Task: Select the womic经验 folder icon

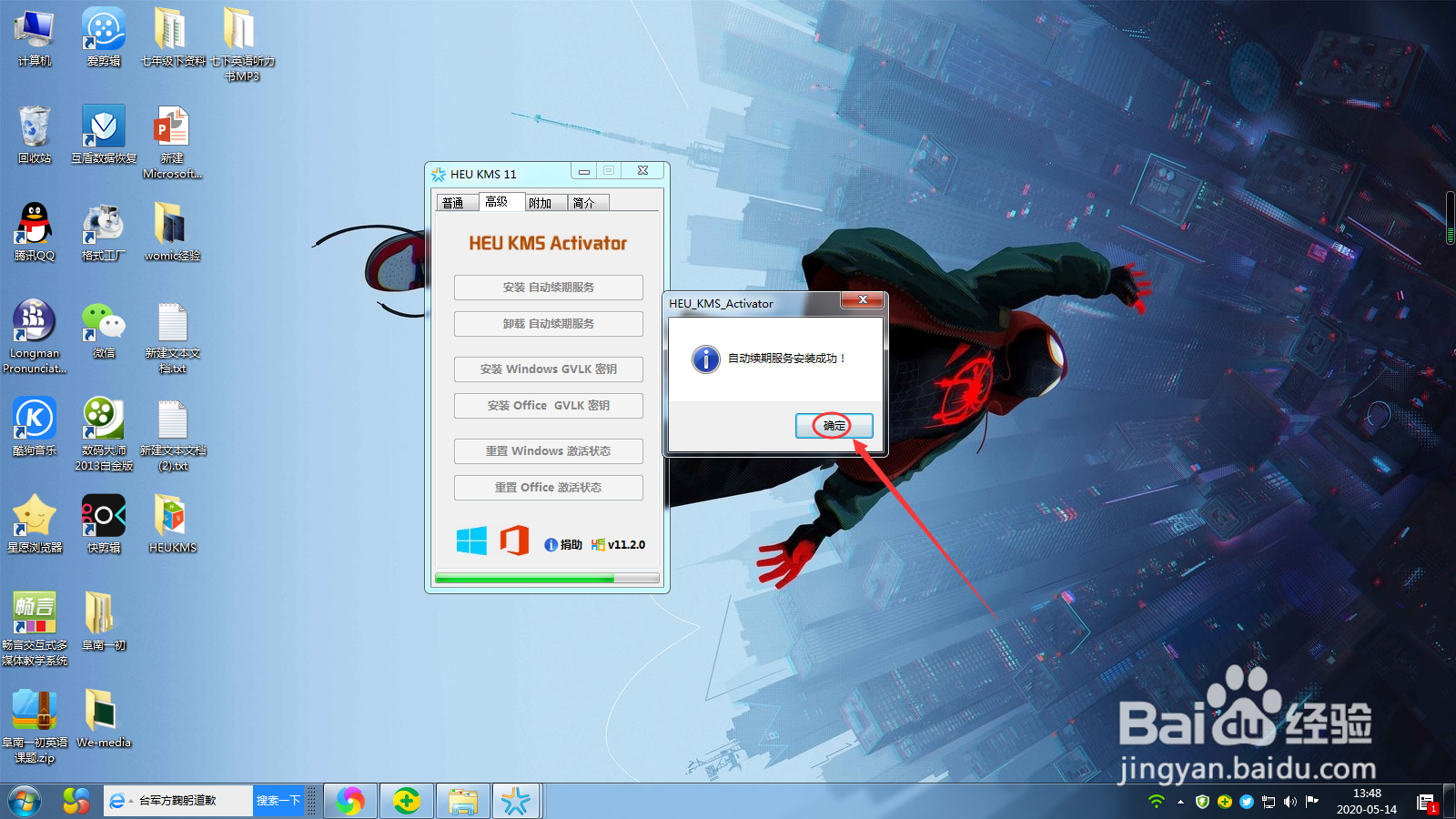Action: (x=173, y=232)
